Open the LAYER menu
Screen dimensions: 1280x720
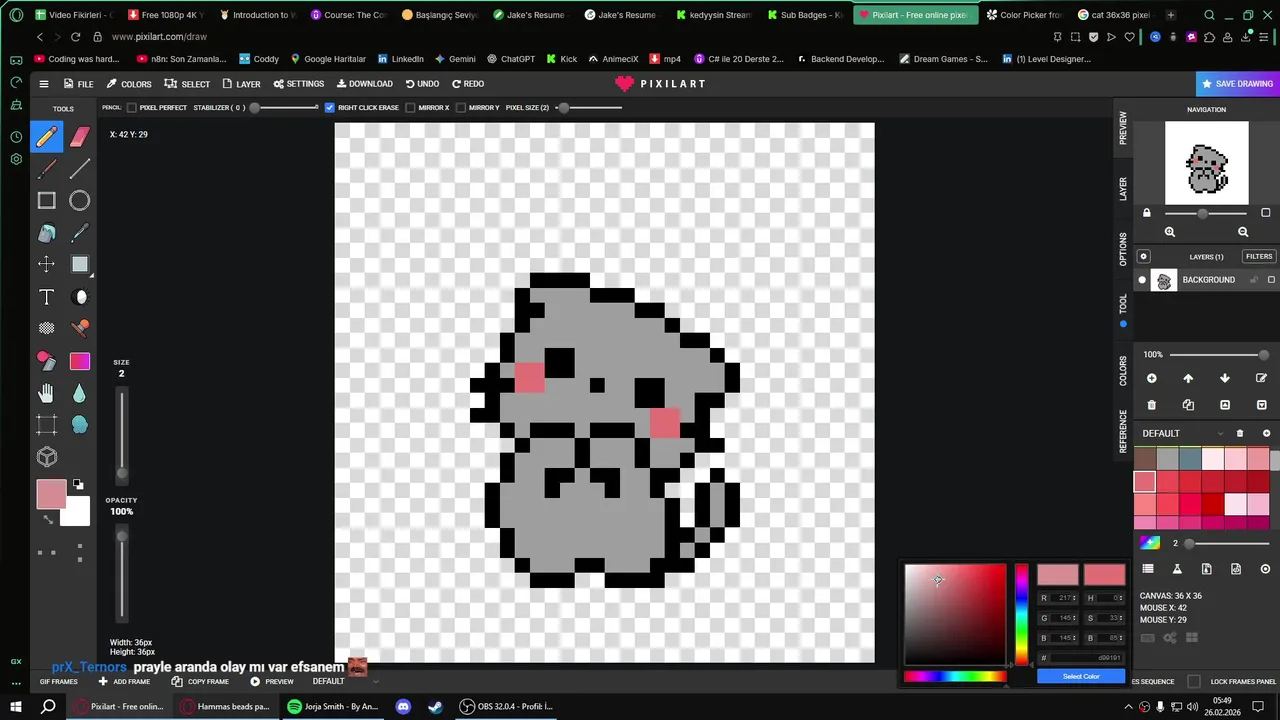[x=241, y=84]
